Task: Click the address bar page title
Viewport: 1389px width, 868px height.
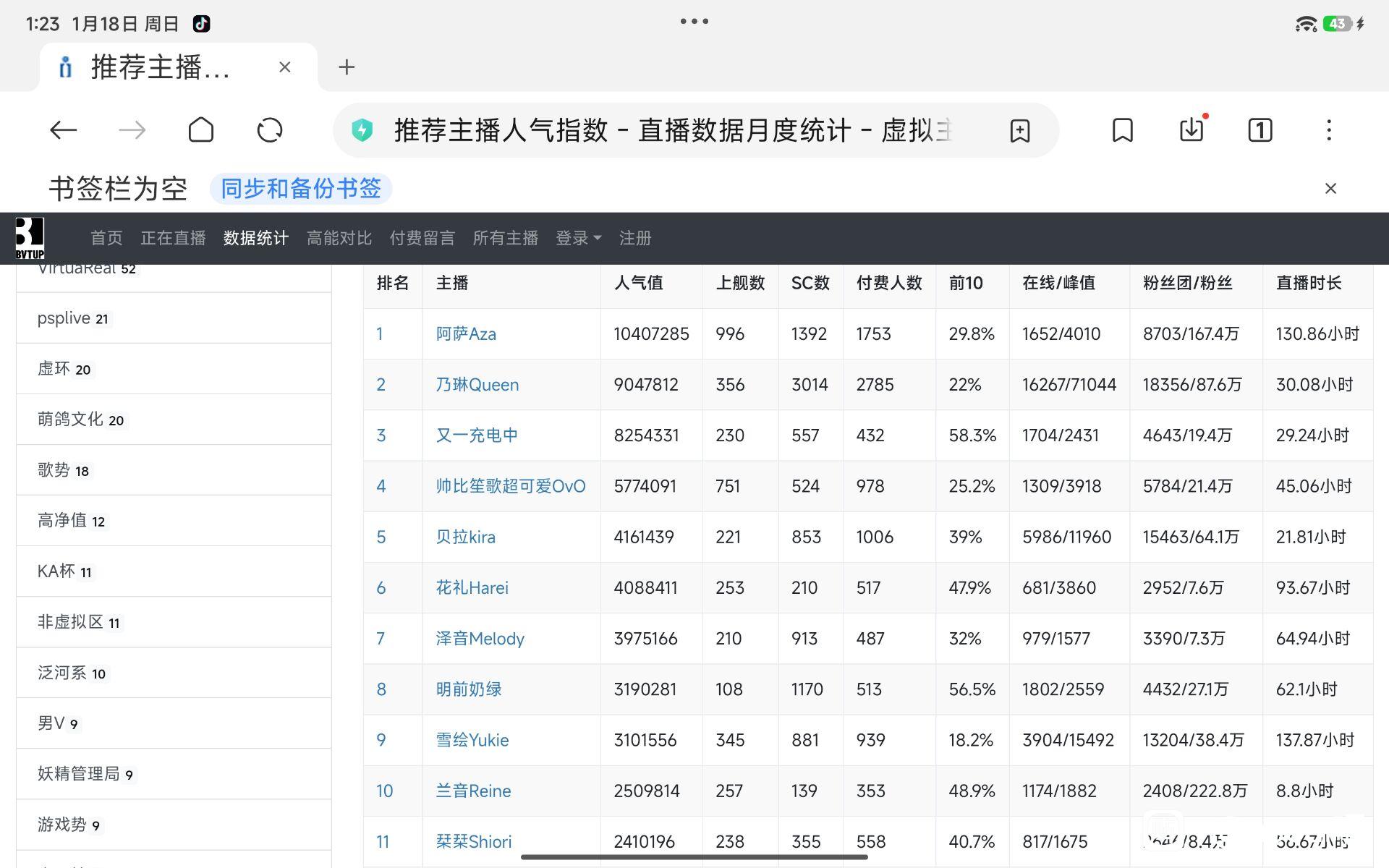Action: click(673, 130)
